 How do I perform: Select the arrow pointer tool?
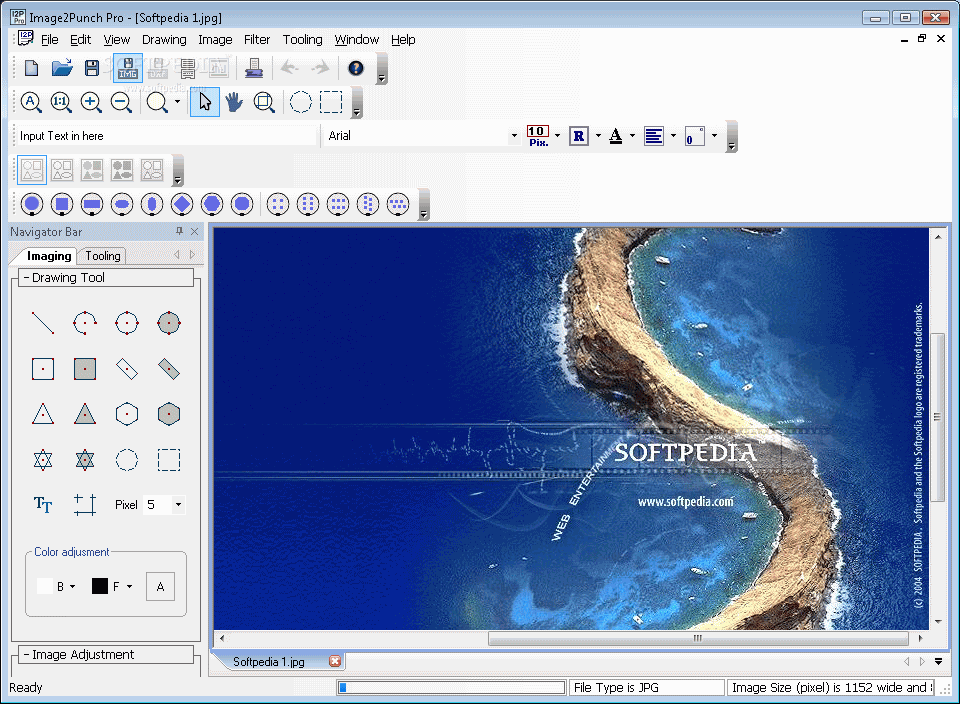tap(205, 102)
